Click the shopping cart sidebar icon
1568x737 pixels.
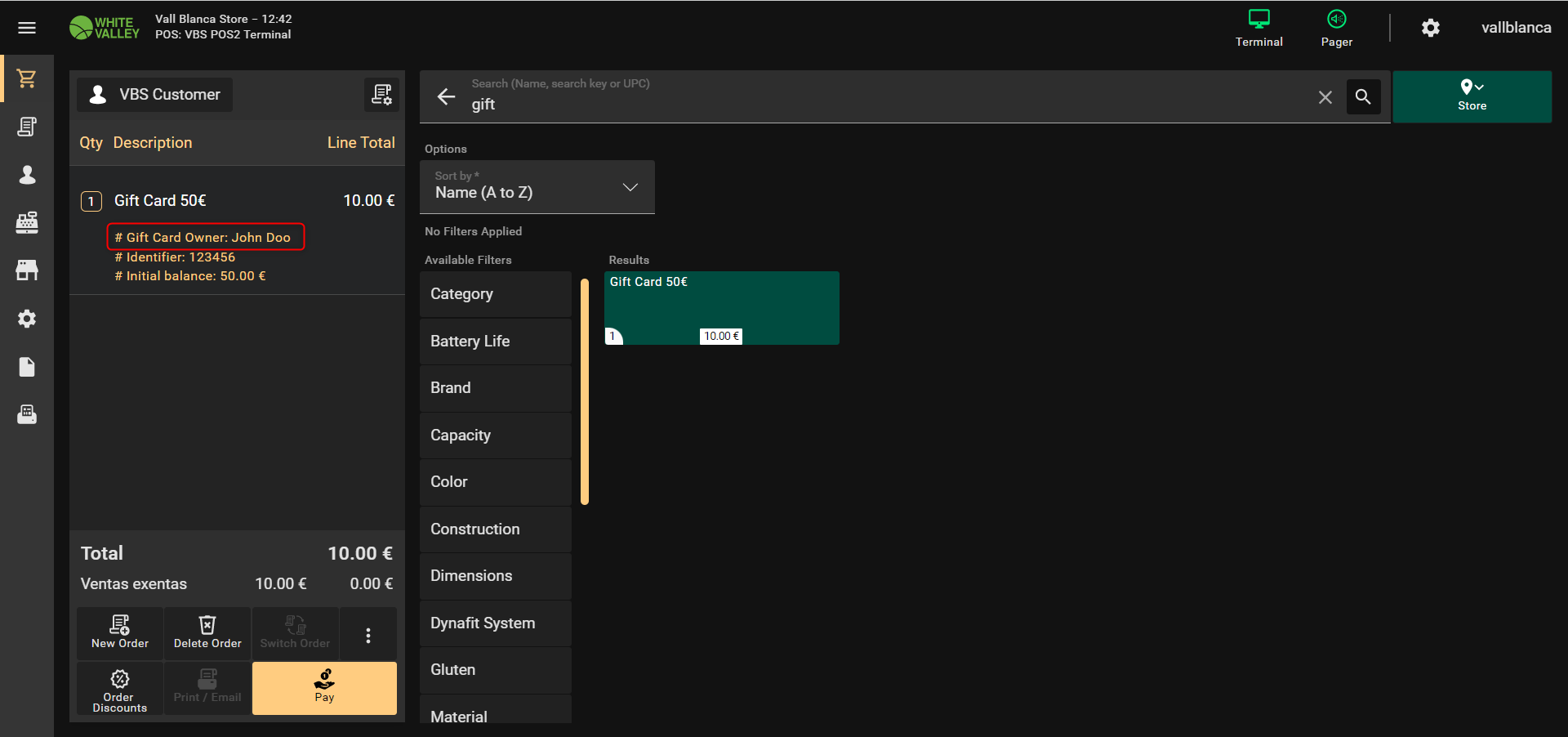click(27, 78)
